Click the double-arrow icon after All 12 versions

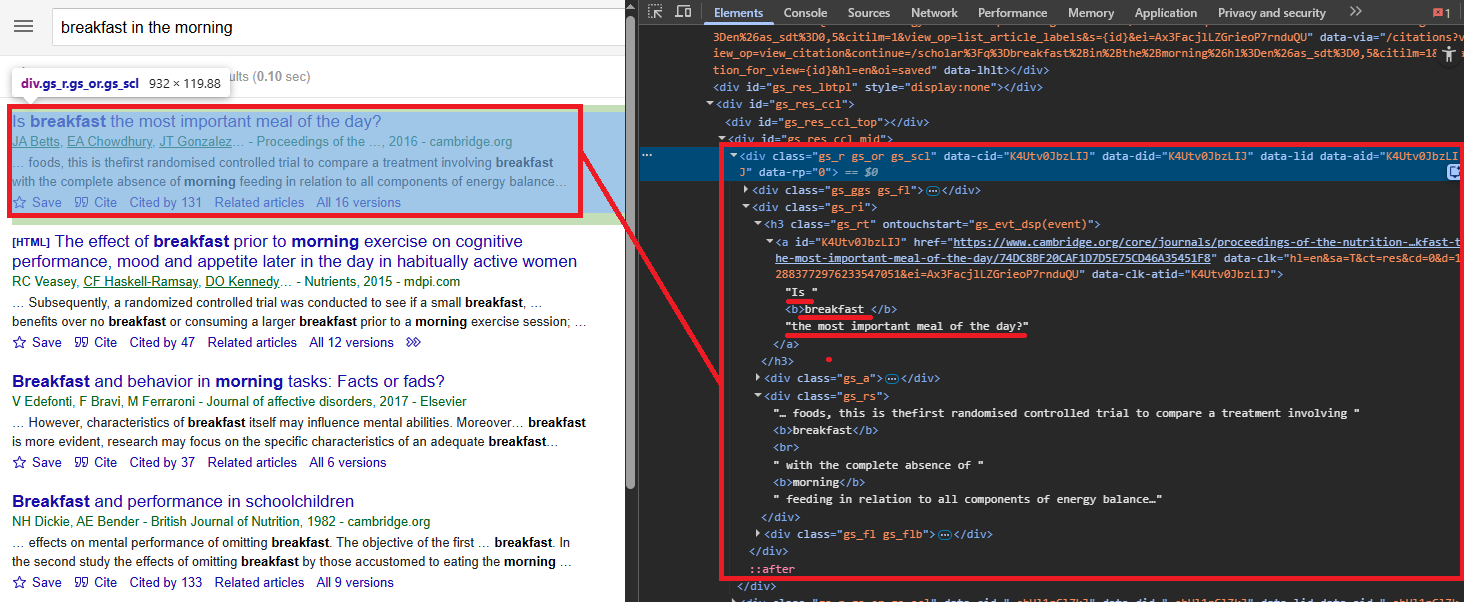click(413, 342)
